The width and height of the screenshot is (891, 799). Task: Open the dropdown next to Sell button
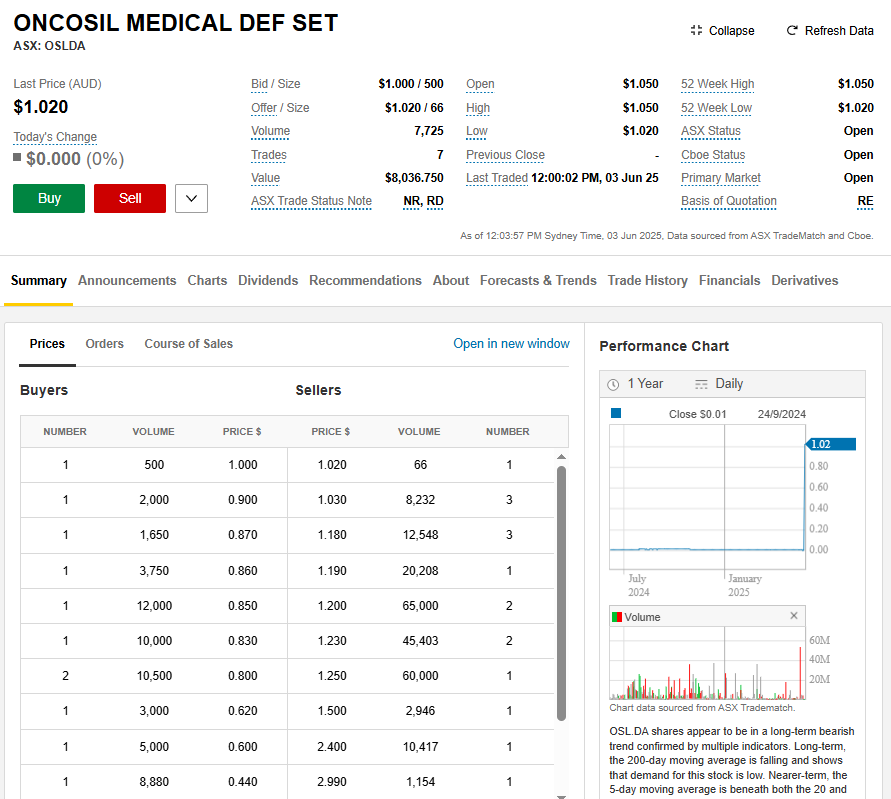(x=191, y=198)
